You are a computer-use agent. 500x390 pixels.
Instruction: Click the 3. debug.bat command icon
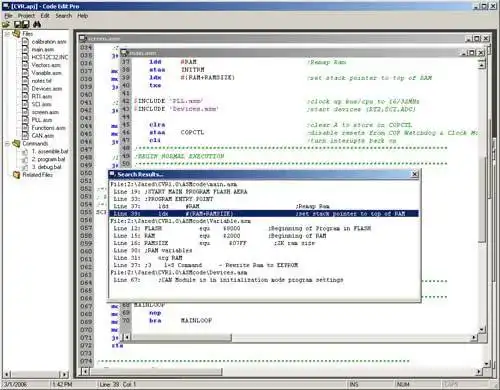tap(25, 167)
